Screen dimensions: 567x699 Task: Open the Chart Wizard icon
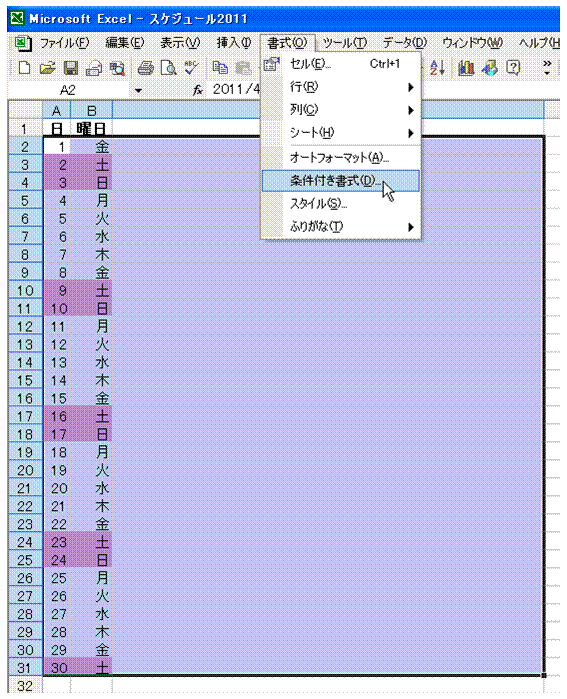tap(466, 68)
